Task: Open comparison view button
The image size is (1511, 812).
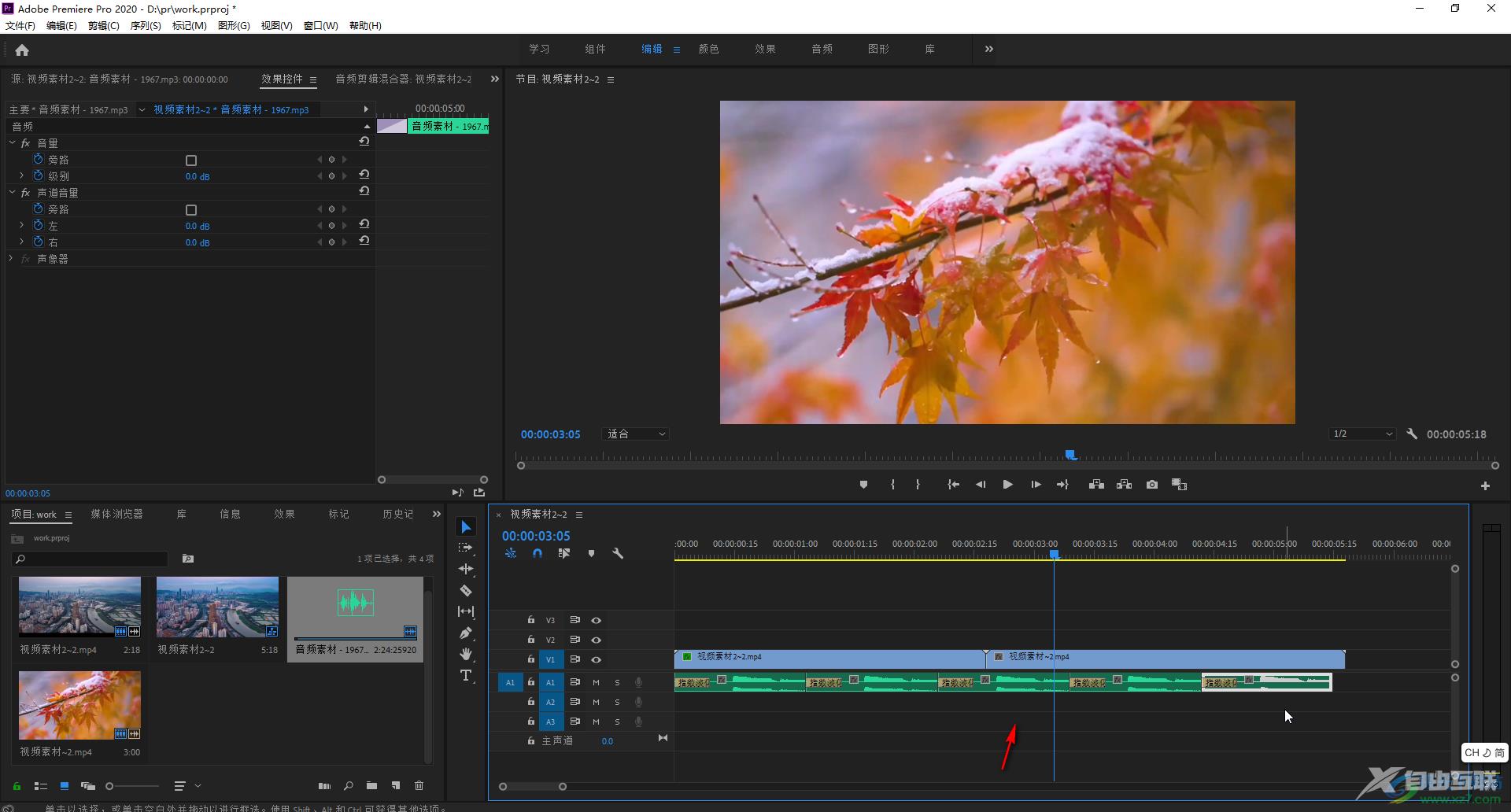Action: pyautogui.click(x=1179, y=485)
